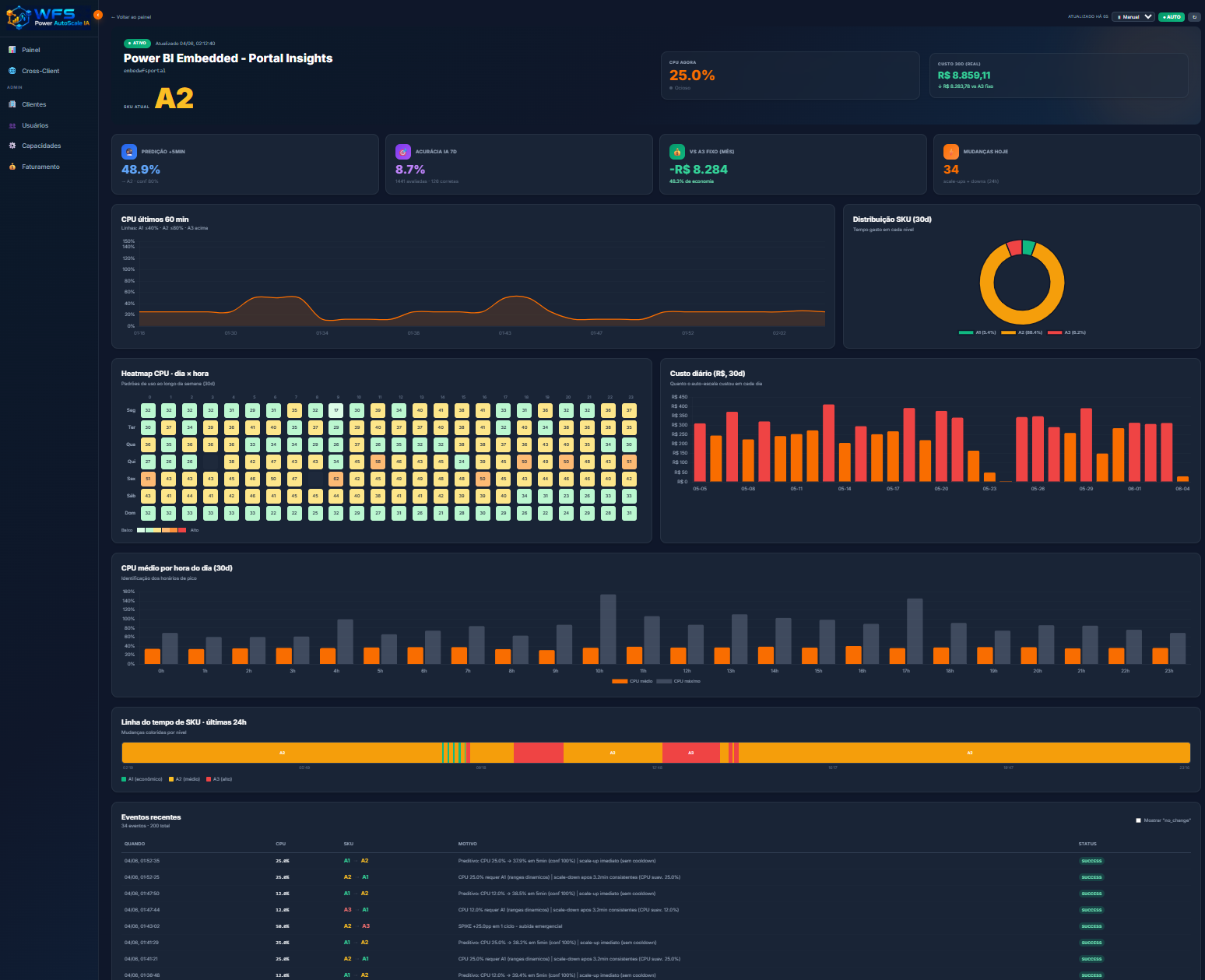Click the Capacidades gear icon
Image resolution: width=1205 pixels, height=980 pixels.
[12, 146]
